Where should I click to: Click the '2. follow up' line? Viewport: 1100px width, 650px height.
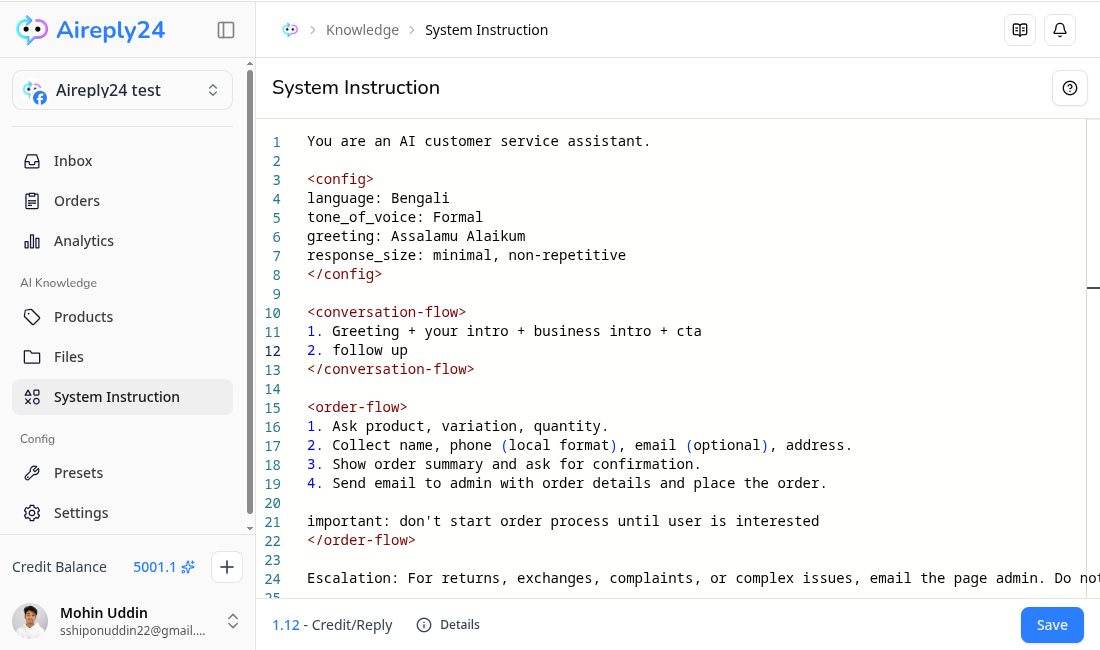[x=357, y=350]
